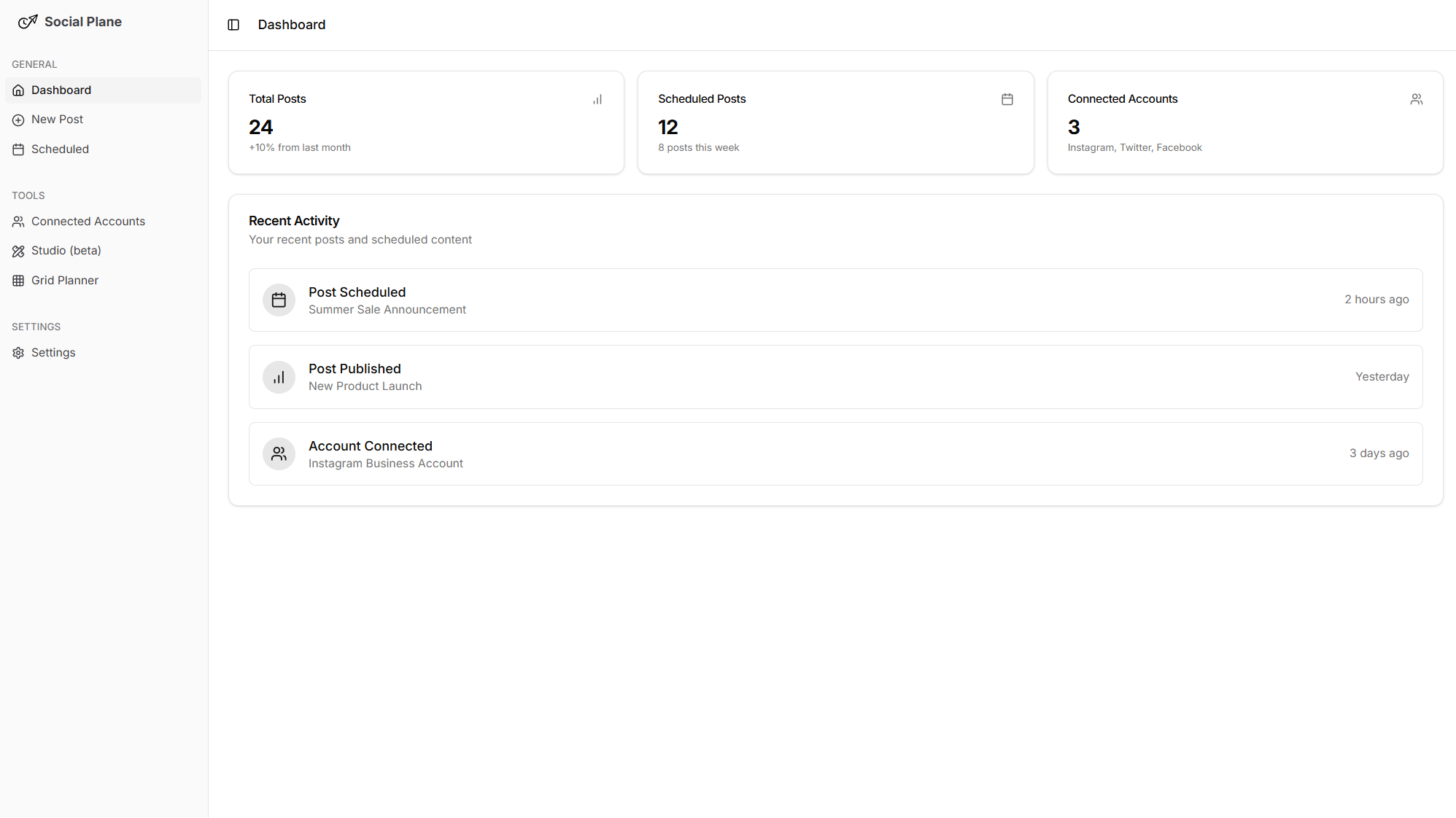1456x818 pixels.
Task: Click the Studio beta diamond icon
Action: pos(19,250)
